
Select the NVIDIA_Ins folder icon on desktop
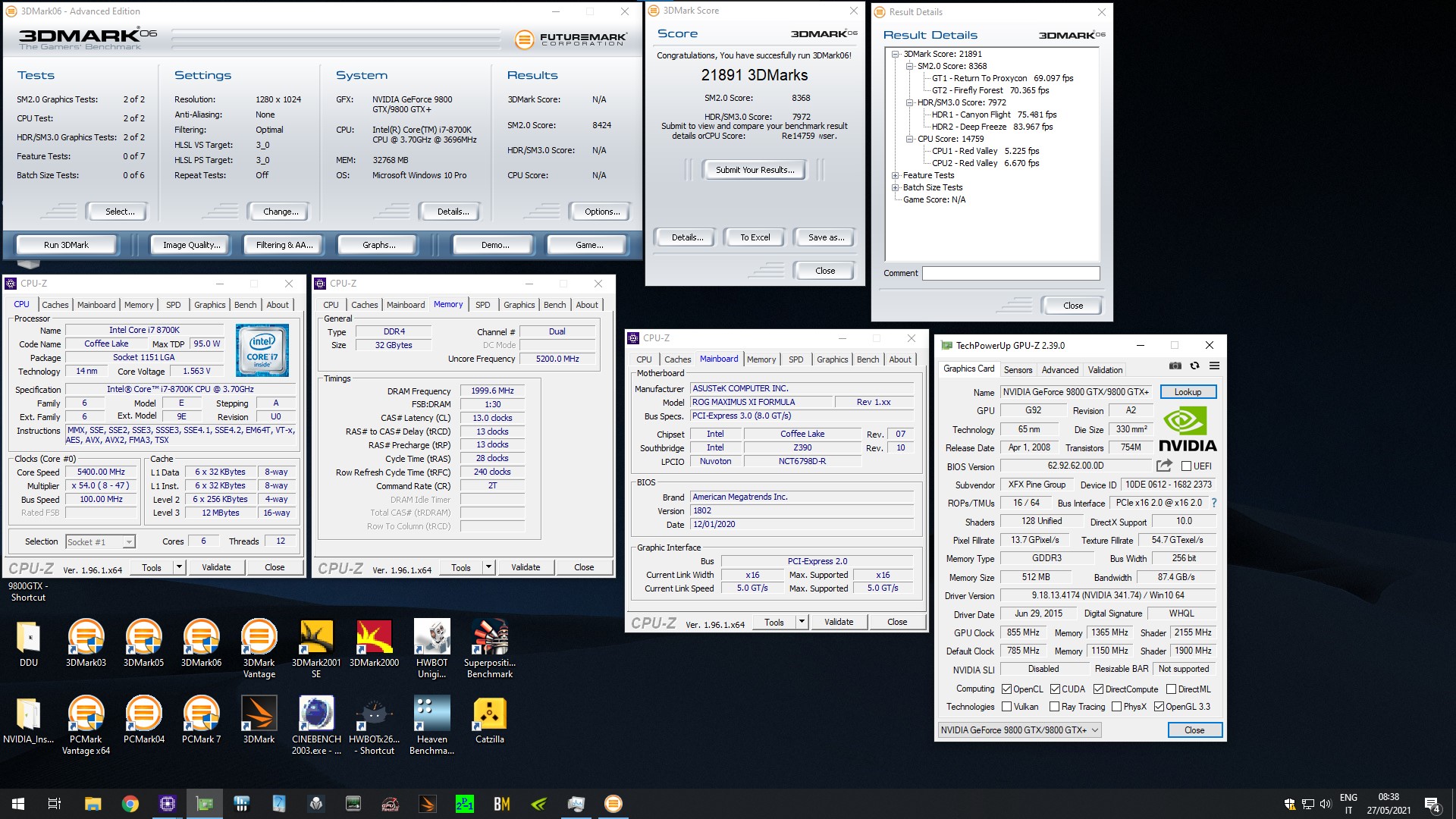(29, 720)
